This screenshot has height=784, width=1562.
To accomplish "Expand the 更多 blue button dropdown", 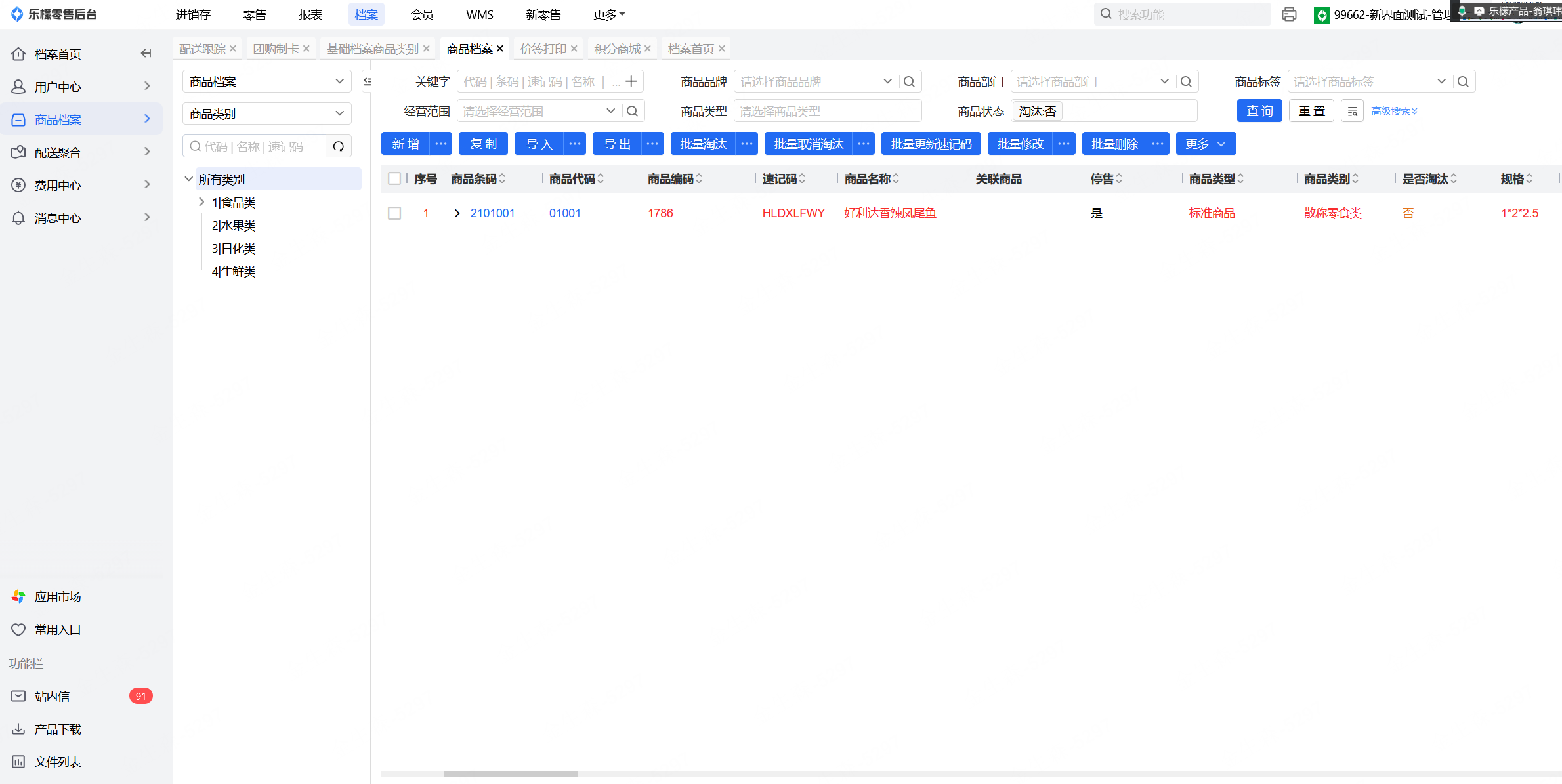I will [1206, 144].
